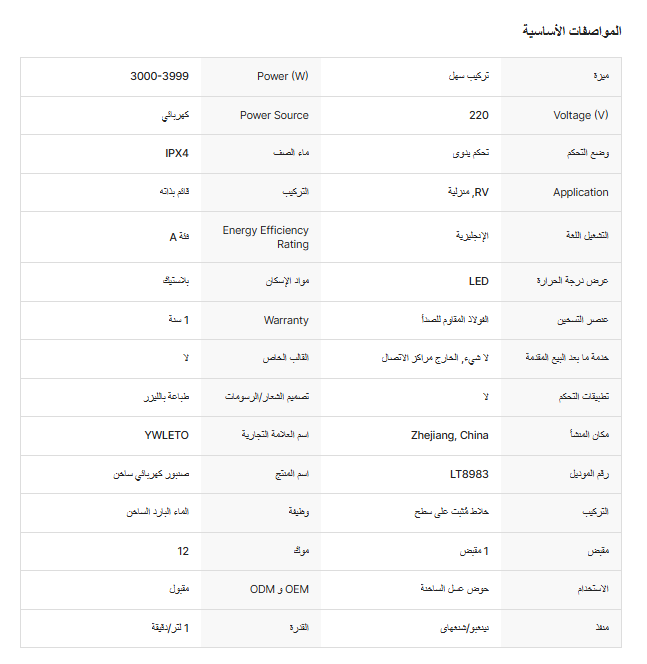This screenshot has width=647, height=664.
Task: Select the Zhejiang, China value
Action: [450, 436]
